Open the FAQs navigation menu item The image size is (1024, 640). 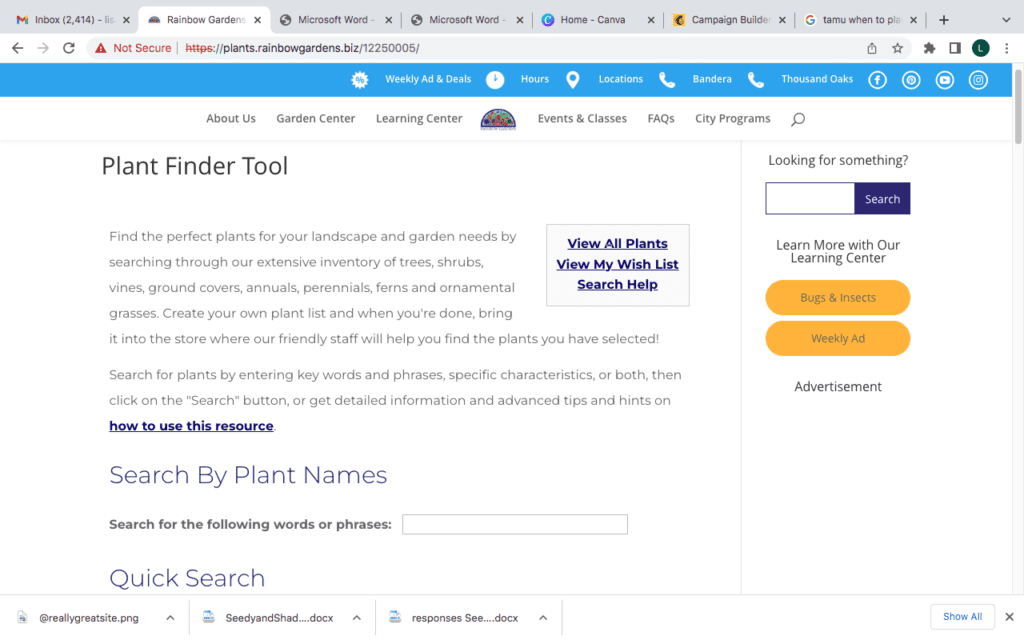[x=660, y=118]
